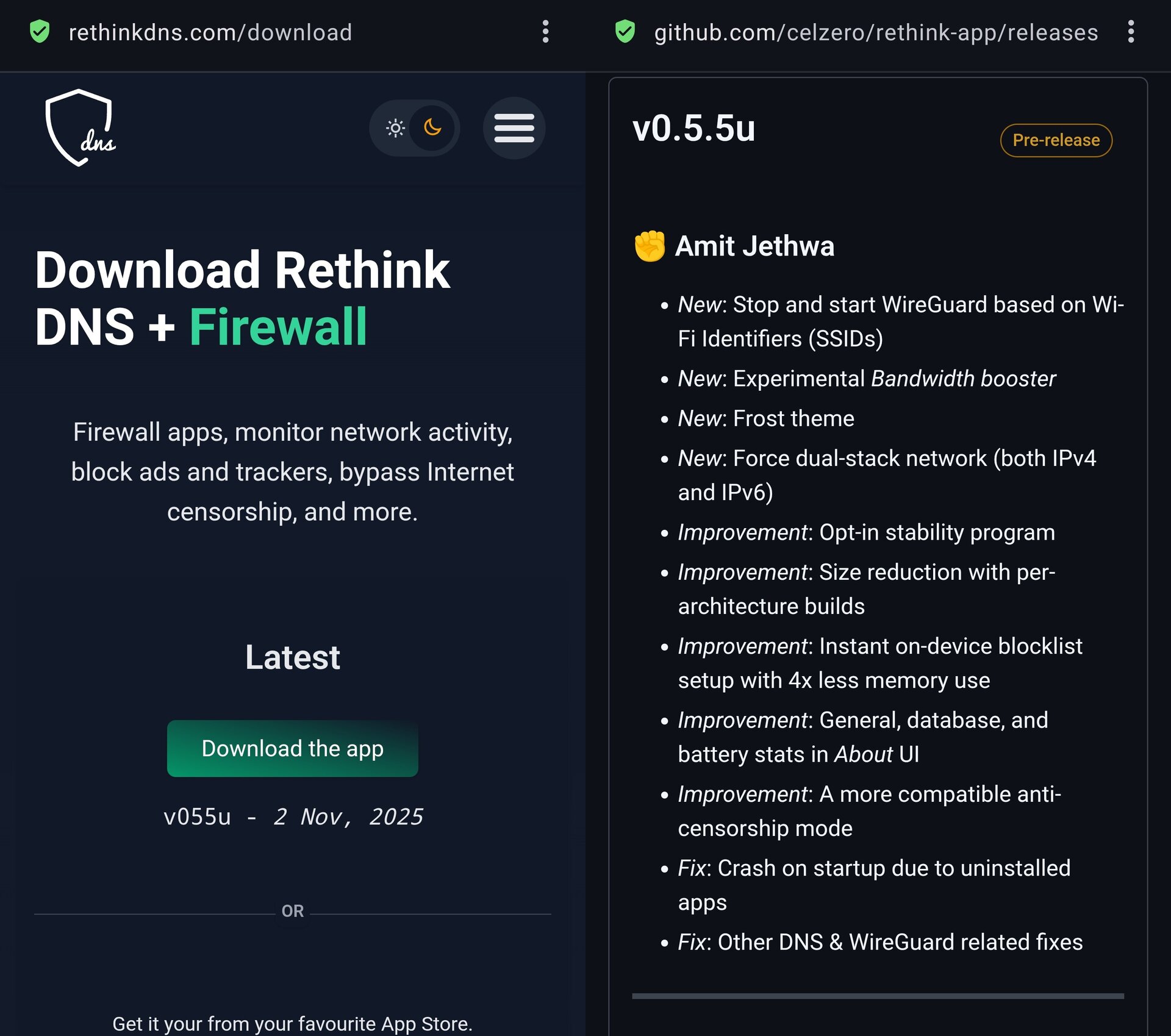Click the OR divider label
This screenshot has width=1171, height=1036.
tap(293, 911)
